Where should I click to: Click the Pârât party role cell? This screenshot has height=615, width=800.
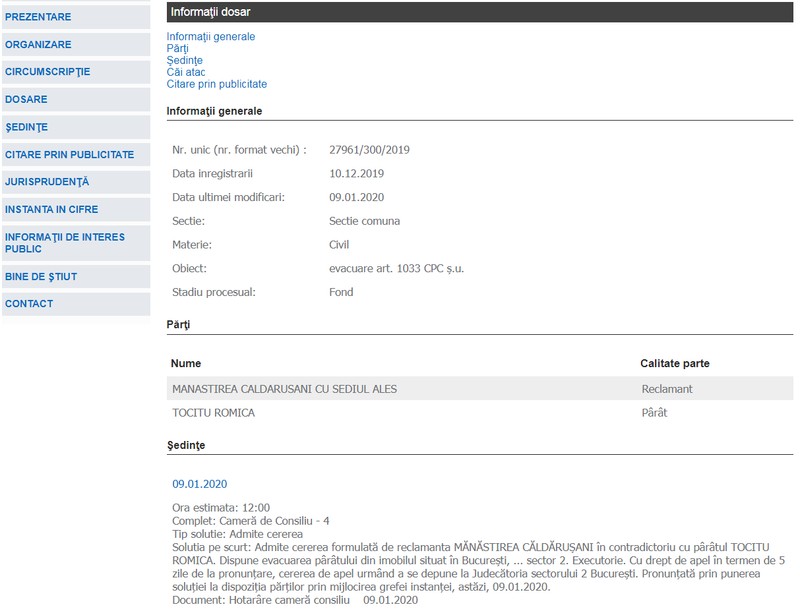[x=654, y=412]
